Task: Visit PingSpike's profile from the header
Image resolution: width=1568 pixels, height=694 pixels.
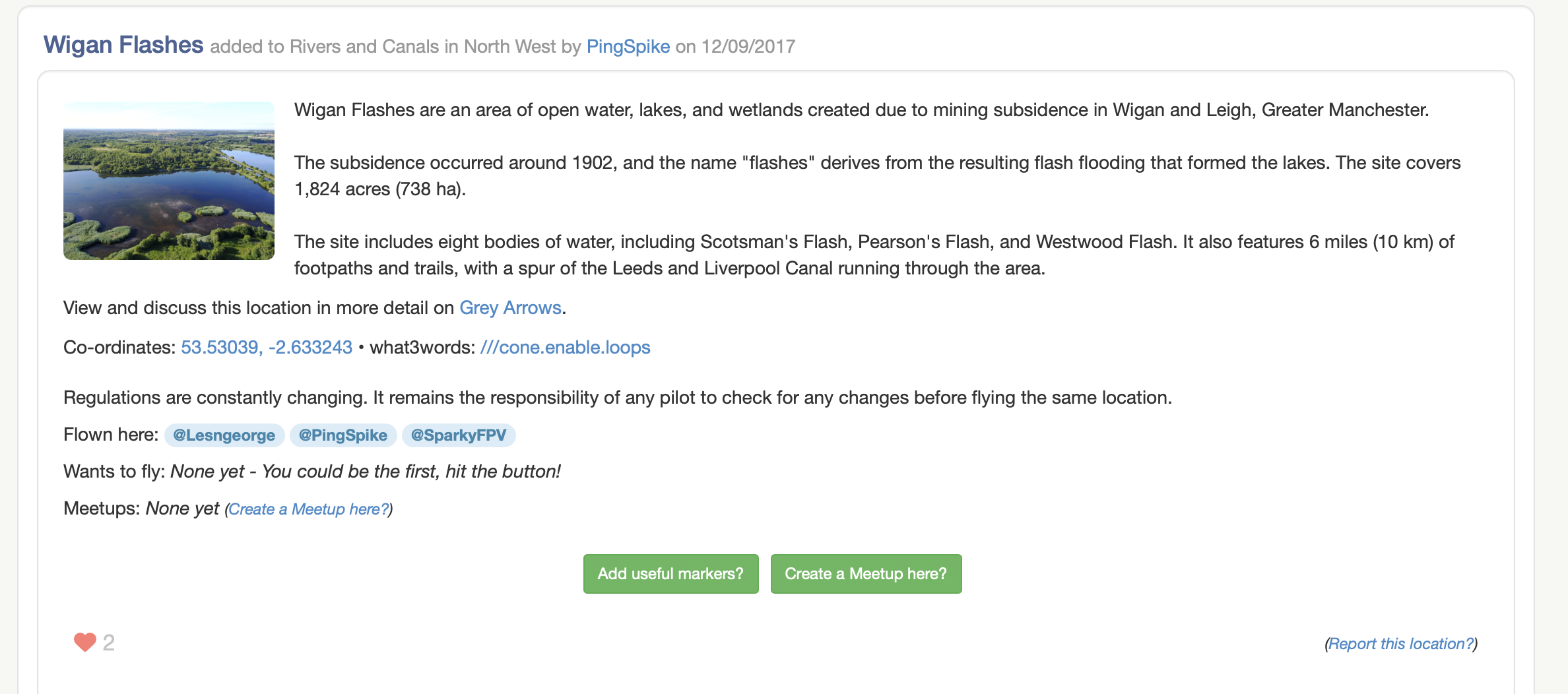Action: pos(628,46)
